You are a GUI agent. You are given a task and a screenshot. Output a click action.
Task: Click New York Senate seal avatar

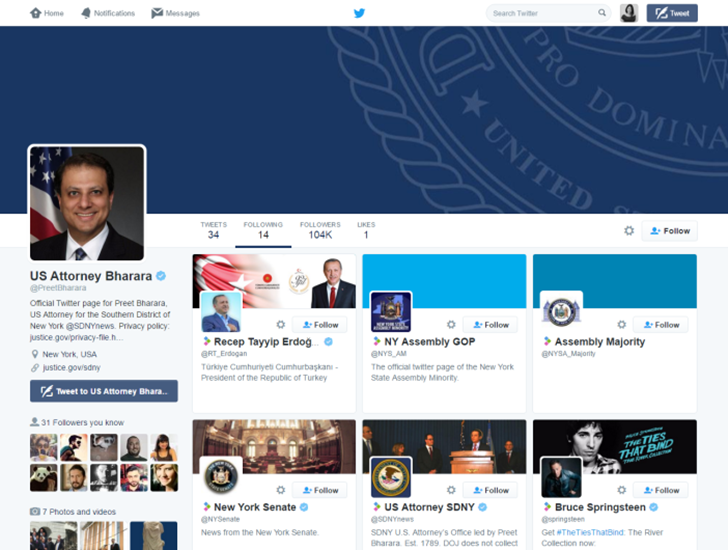pos(221,477)
